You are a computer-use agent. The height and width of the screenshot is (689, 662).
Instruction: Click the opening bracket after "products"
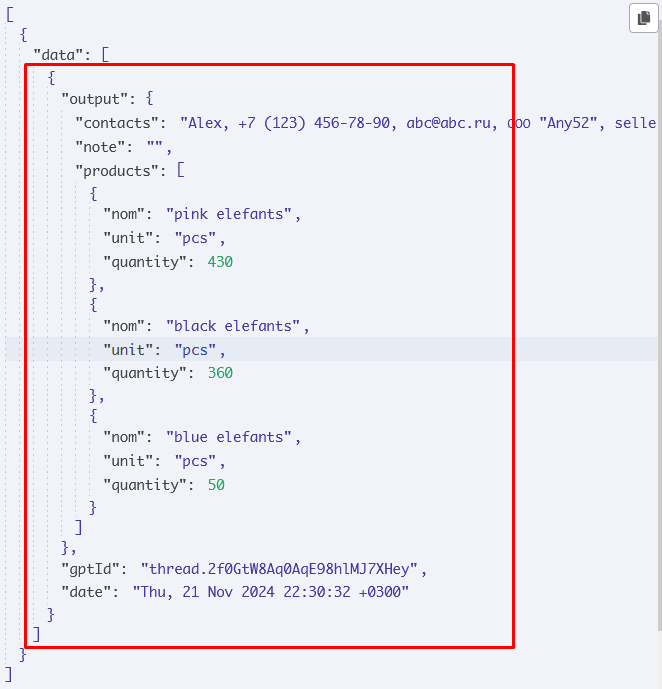pos(181,170)
